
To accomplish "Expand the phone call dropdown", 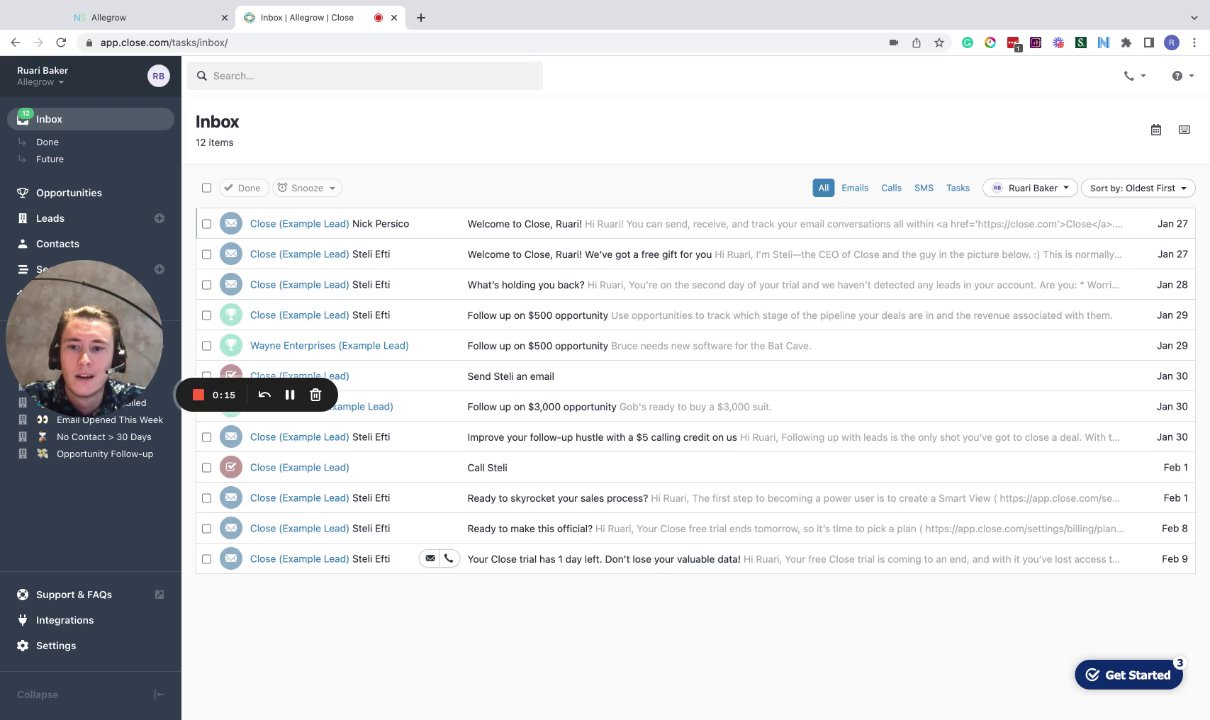I will point(1135,76).
